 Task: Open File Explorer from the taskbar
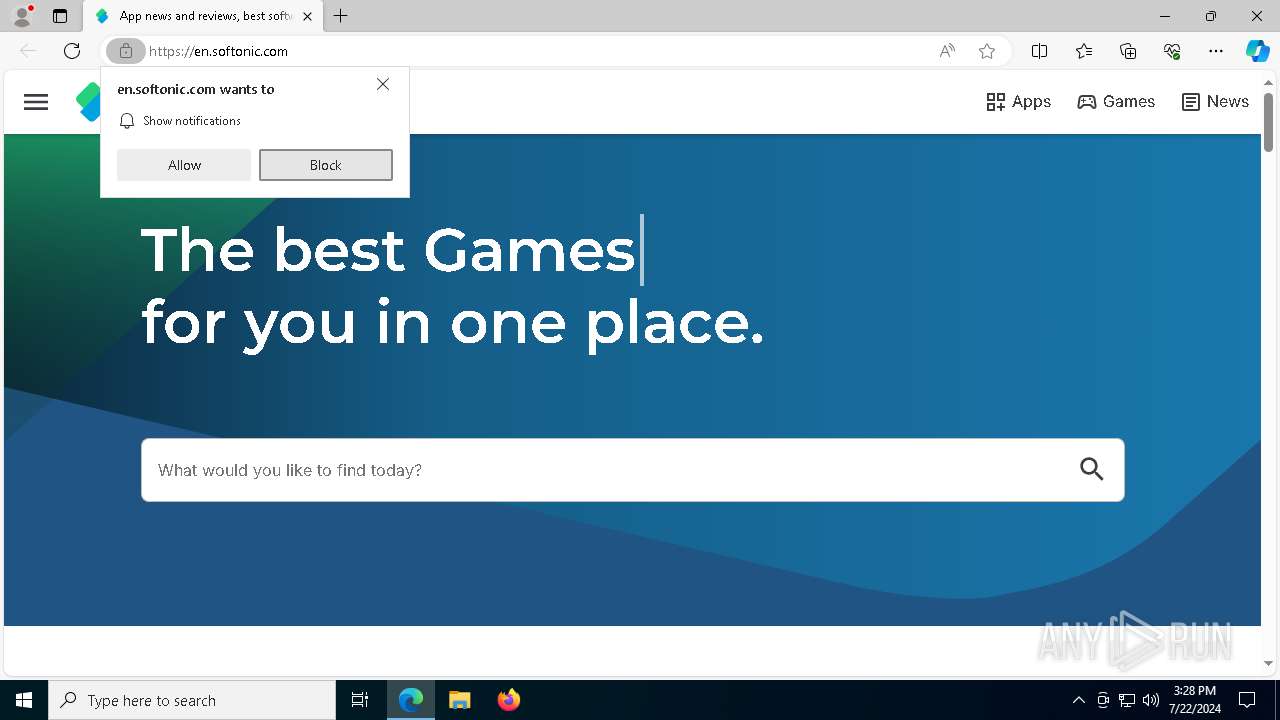[460, 700]
